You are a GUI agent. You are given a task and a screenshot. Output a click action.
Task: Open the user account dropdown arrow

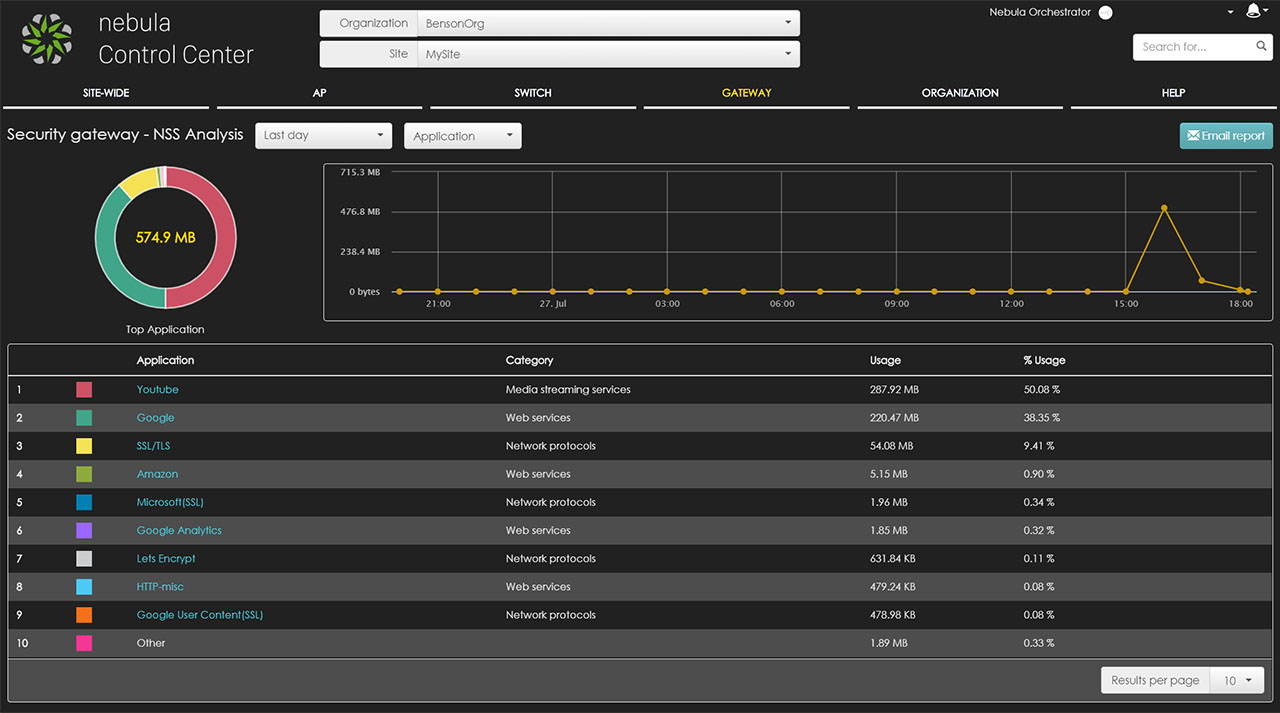pyautogui.click(x=1230, y=12)
